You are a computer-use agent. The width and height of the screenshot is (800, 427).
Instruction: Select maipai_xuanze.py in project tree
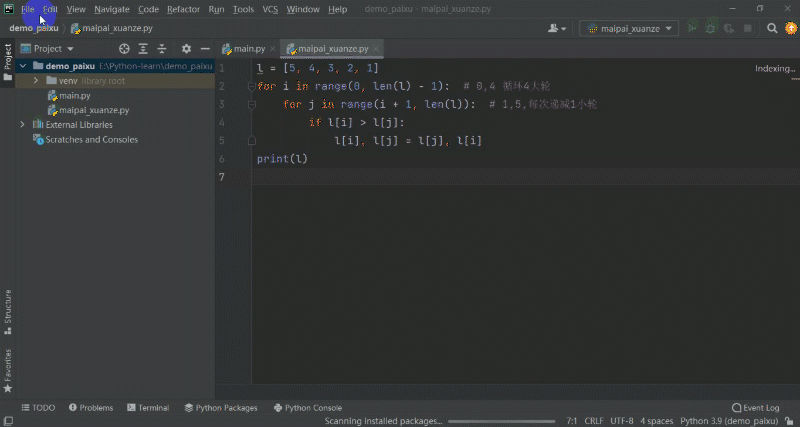click(x=93, y=110)
